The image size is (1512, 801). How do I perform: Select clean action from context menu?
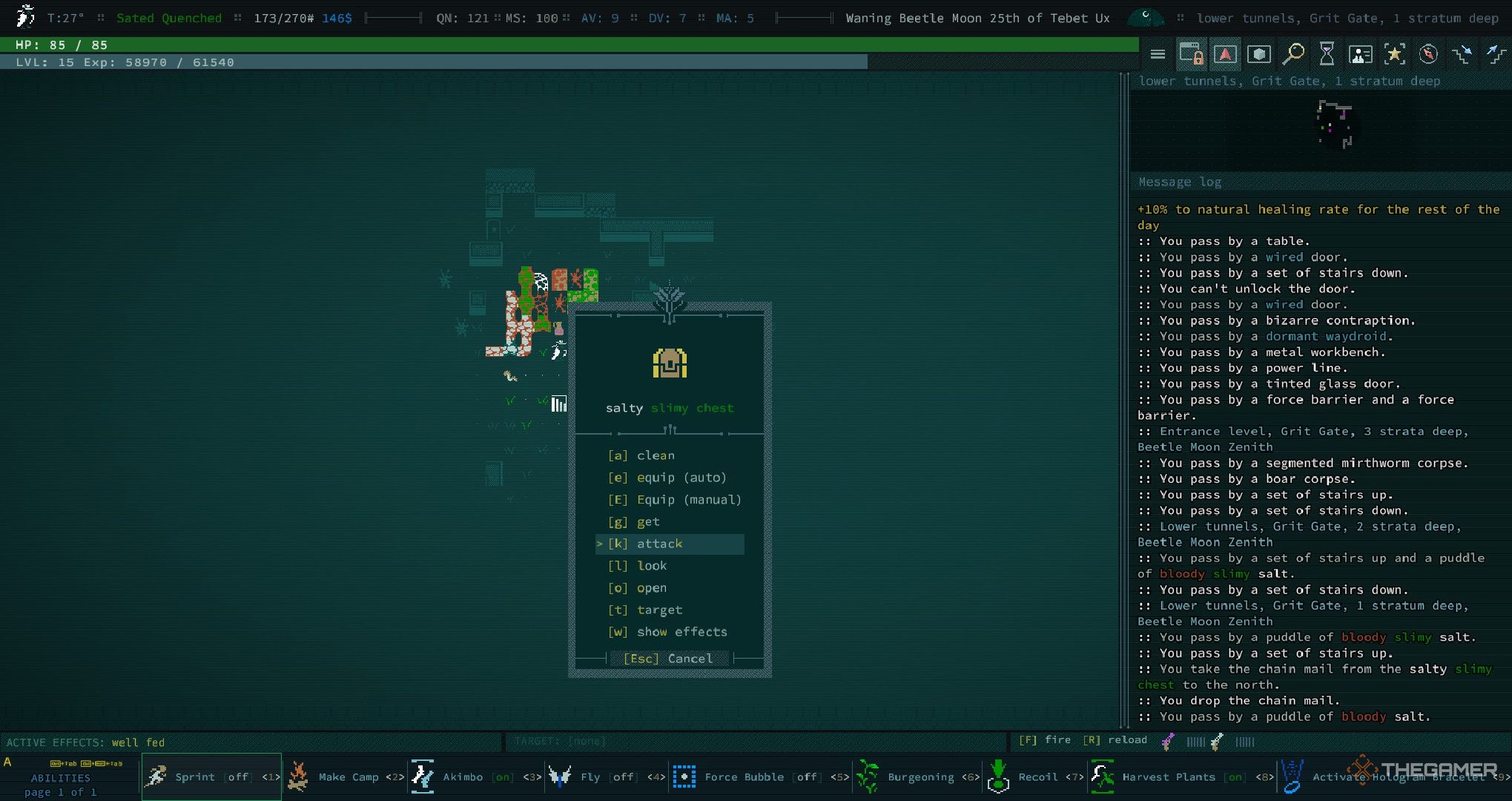[656, 455]
